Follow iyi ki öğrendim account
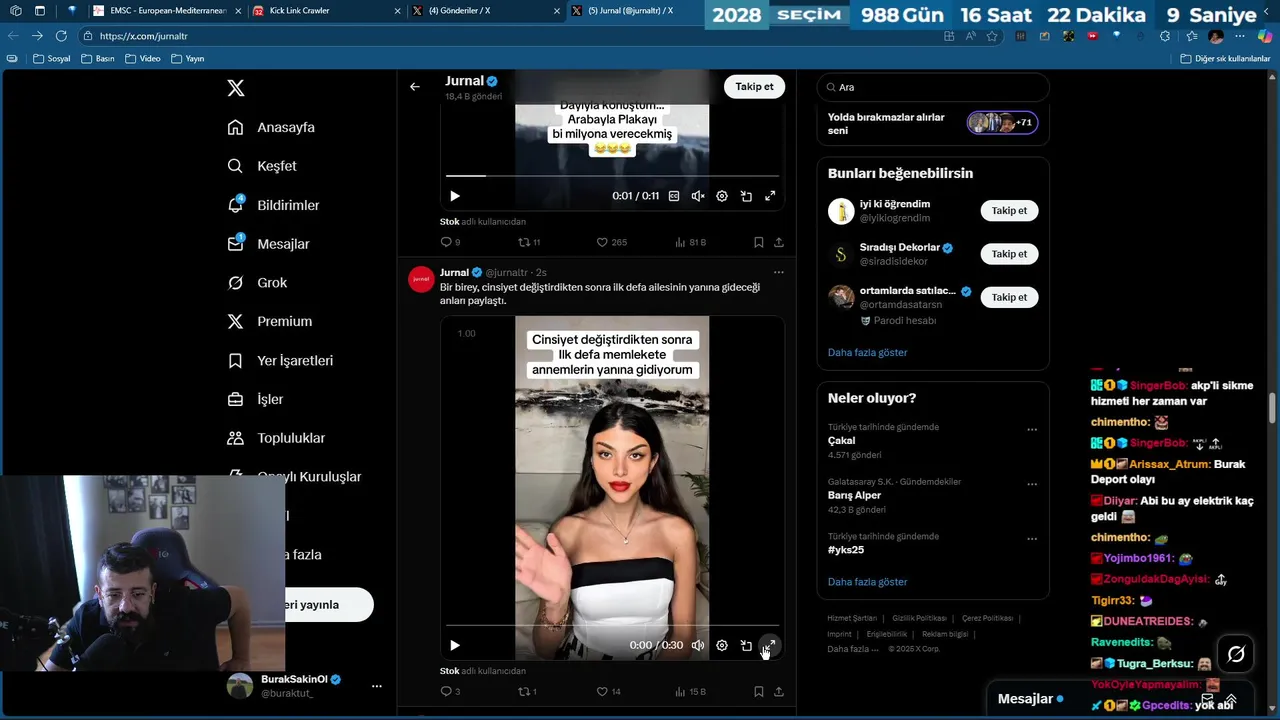 point(1009,211)
